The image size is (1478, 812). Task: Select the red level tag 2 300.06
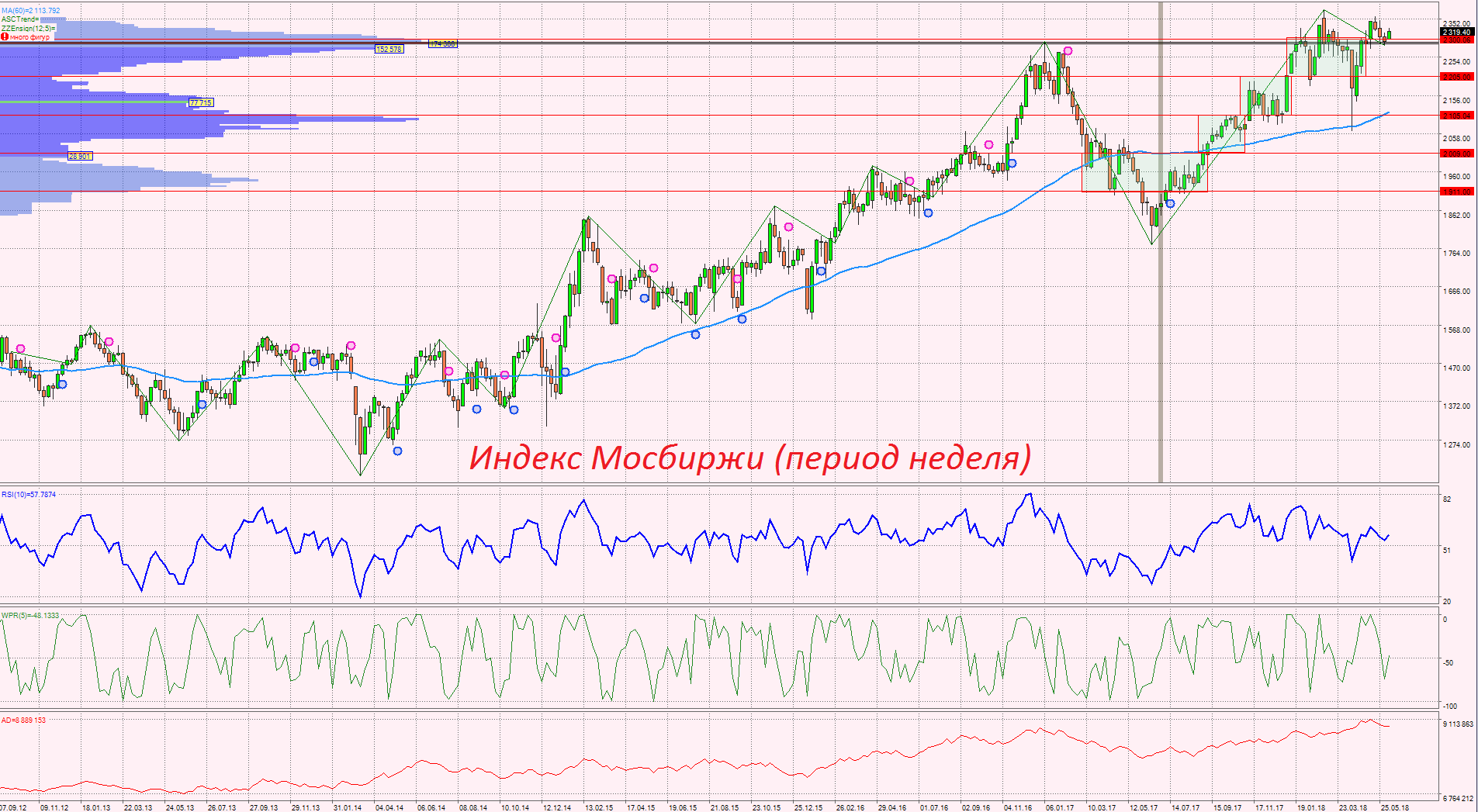pyautogui.click(x=1456, y=40)
